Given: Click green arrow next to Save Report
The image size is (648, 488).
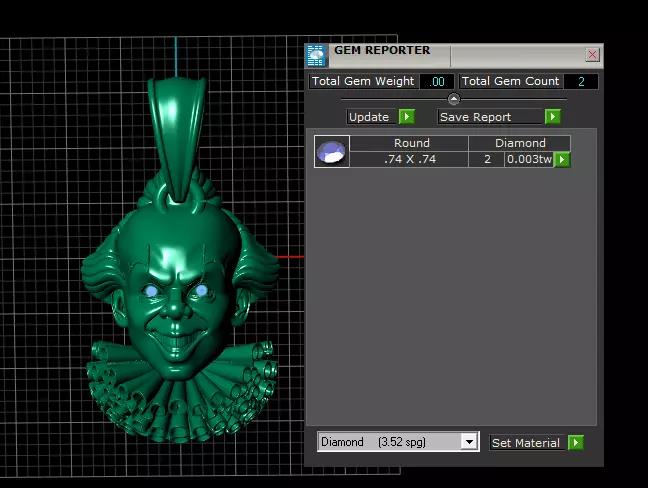Looking at the screenshot, I should pos(553,117).
